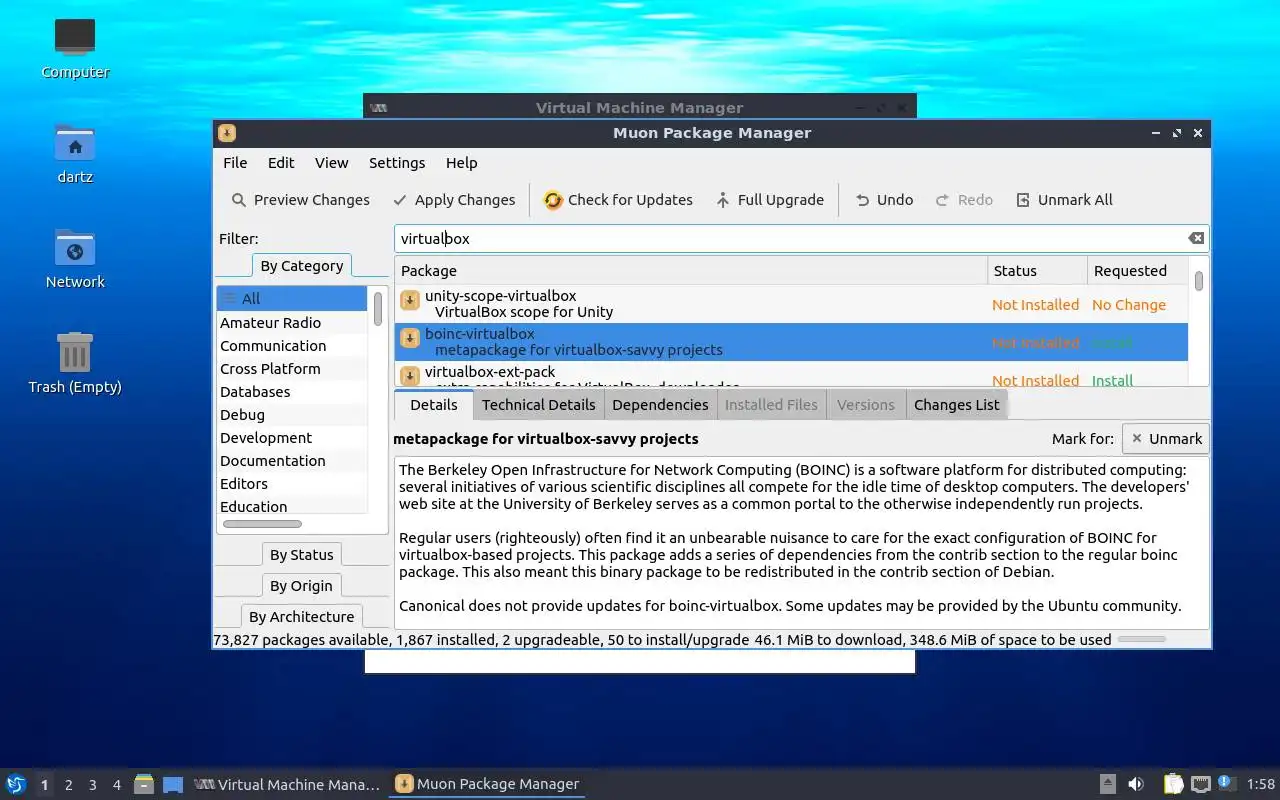Open the Network desktop icon

pyautogui.click(x=75, y=258)
